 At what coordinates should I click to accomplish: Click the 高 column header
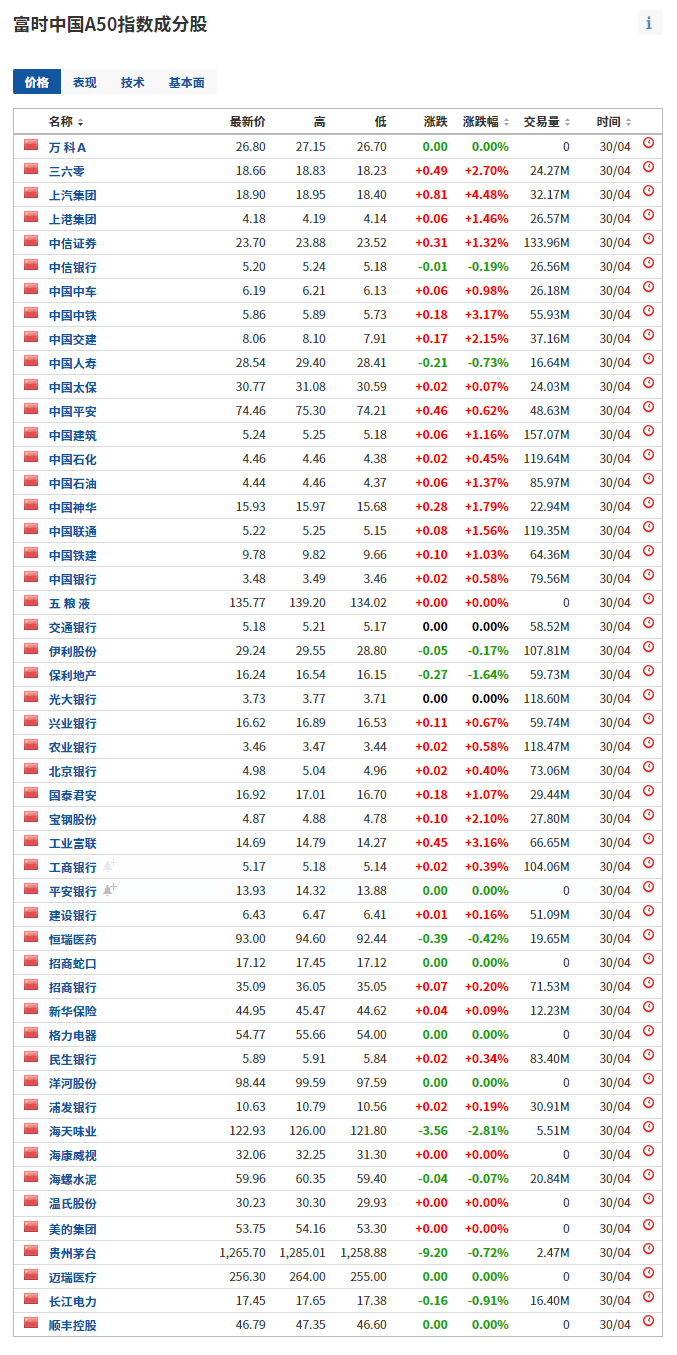(x=320, y=122)
